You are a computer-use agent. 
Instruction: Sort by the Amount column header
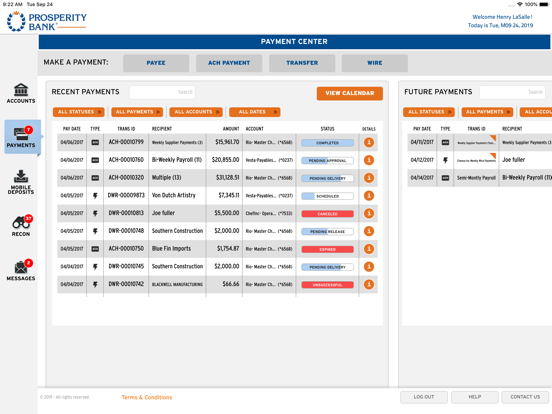(231, 129)
